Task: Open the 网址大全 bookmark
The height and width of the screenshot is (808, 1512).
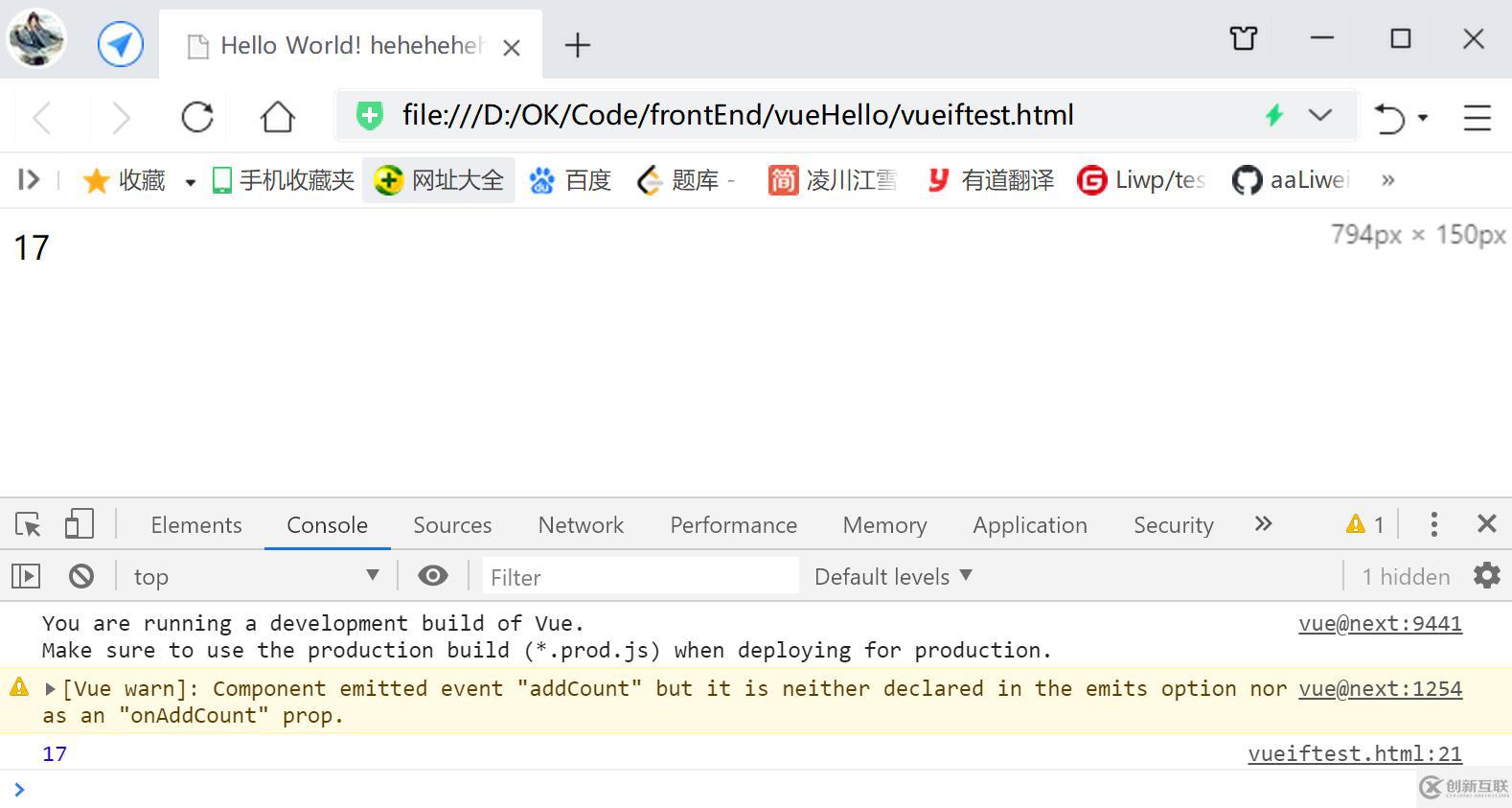Action: (x=439, y=180)
